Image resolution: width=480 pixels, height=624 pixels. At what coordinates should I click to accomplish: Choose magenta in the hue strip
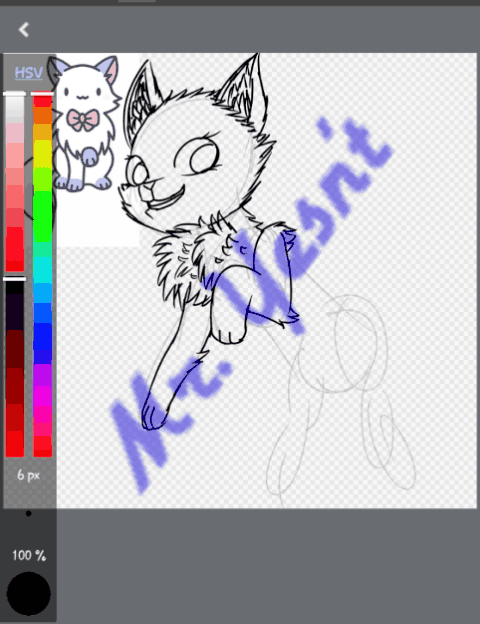pos(43,396)
